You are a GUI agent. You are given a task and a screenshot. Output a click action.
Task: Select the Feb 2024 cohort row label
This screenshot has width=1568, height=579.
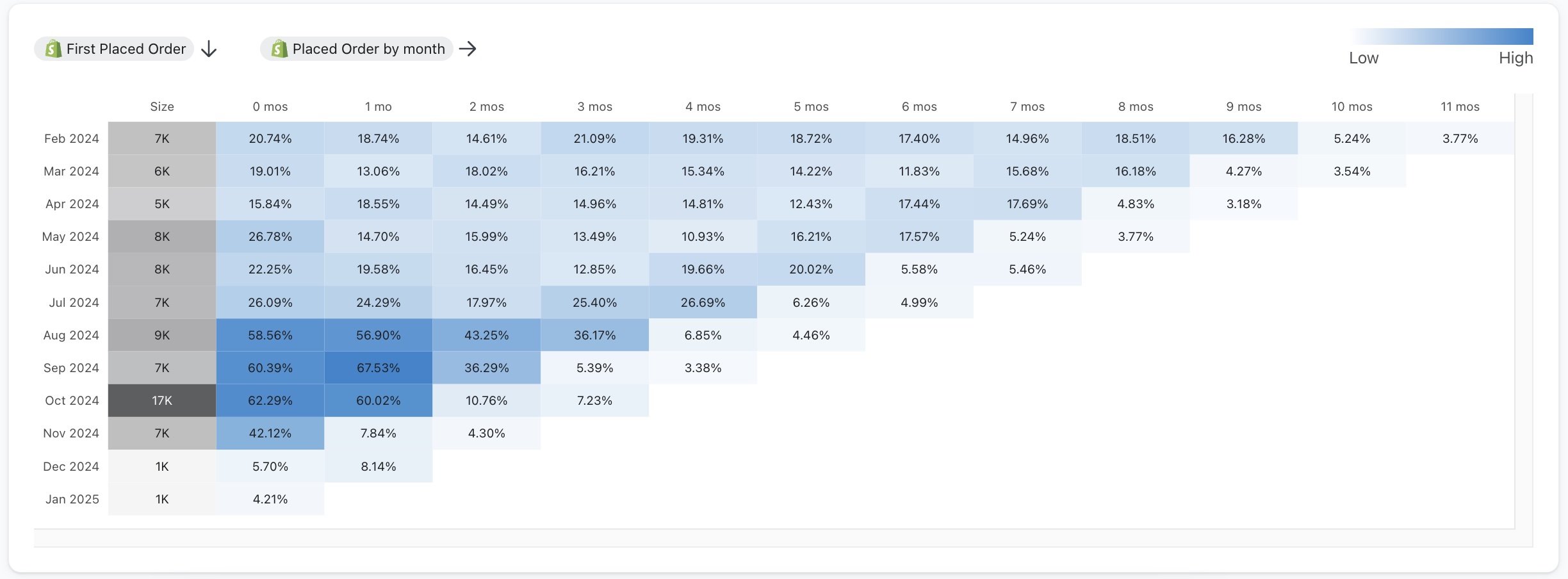tap(72, 138)
